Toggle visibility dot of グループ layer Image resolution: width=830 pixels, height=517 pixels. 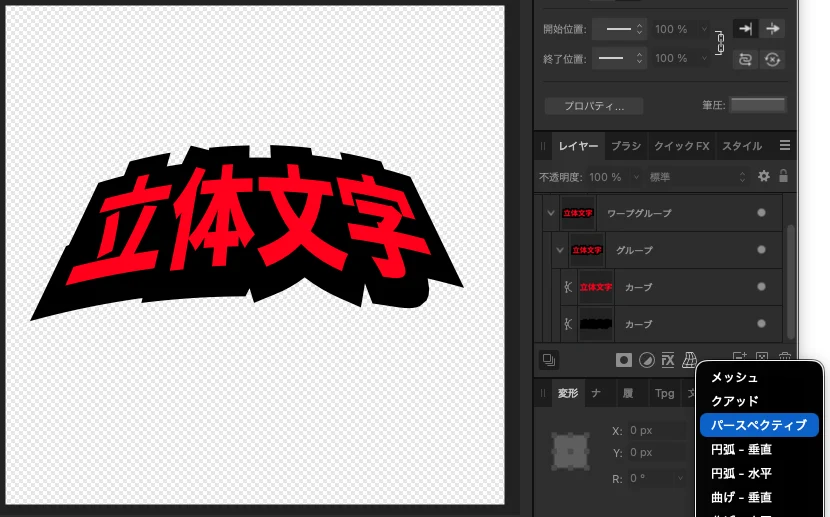(x=761, y=250)
